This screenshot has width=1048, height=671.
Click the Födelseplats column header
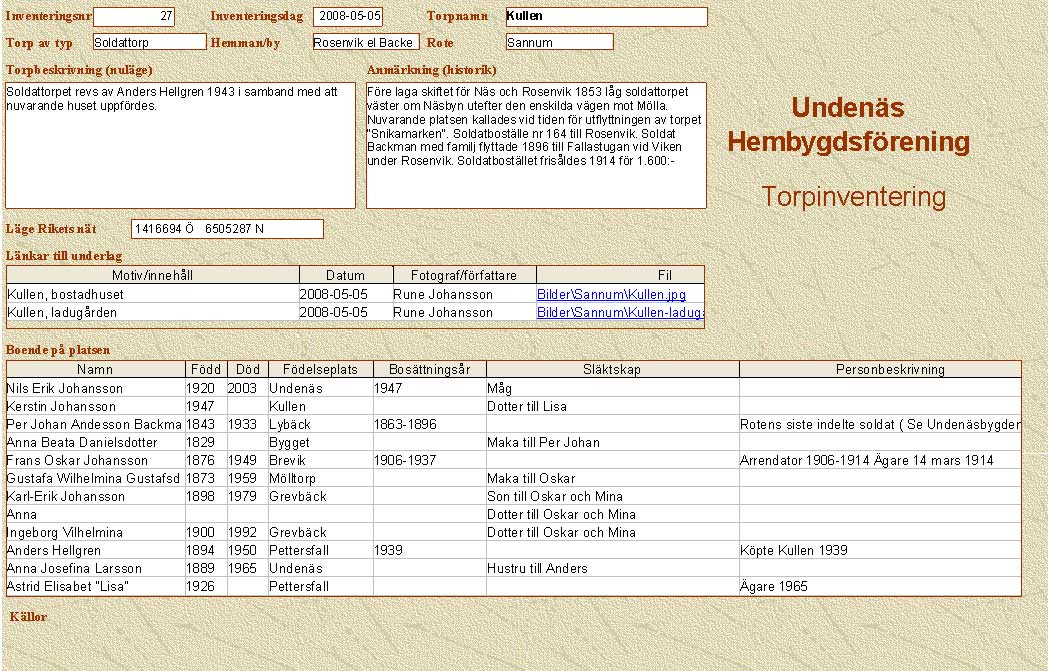(319, 369)
